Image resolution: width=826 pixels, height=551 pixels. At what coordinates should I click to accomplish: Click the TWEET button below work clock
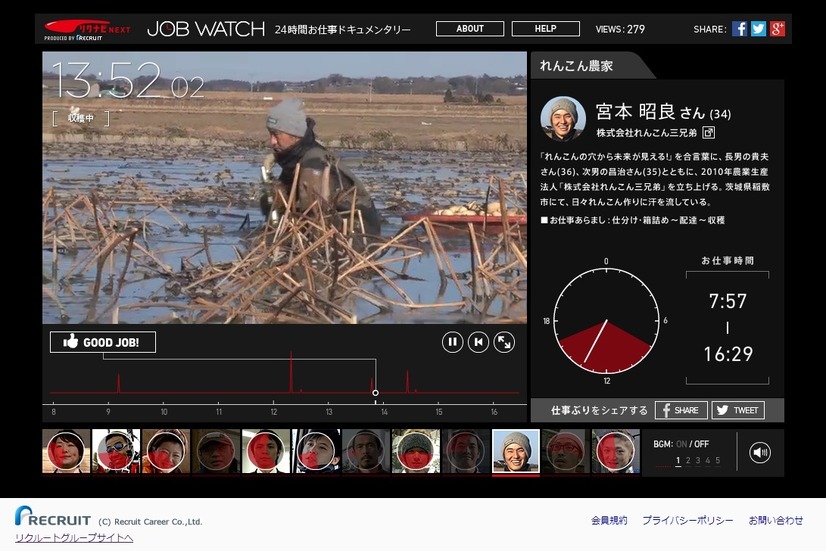pyautogui.click(x=738, y=410)
